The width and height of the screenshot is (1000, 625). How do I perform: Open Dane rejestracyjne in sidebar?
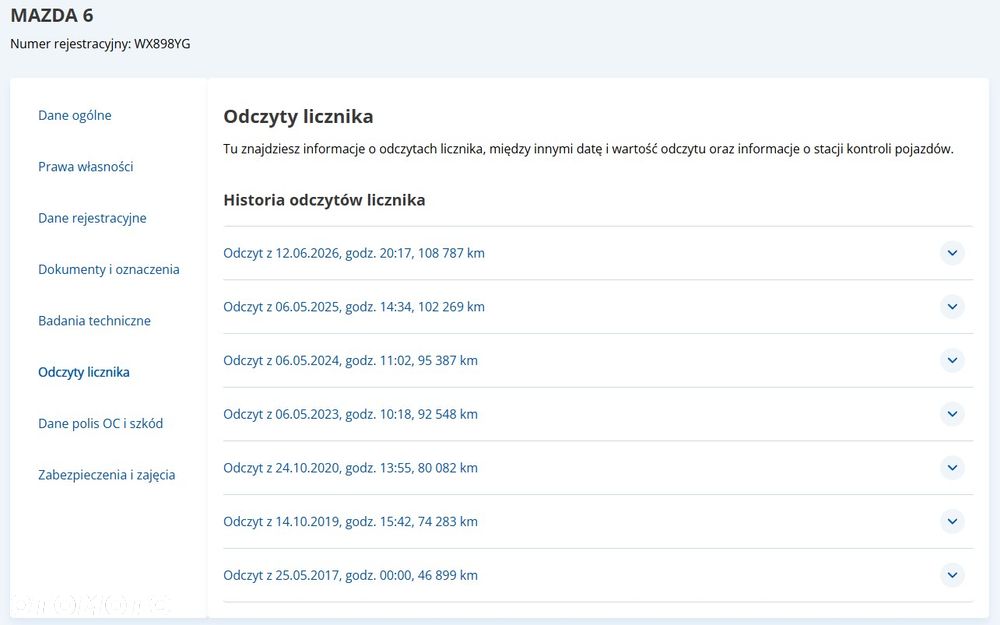[92, 218]
